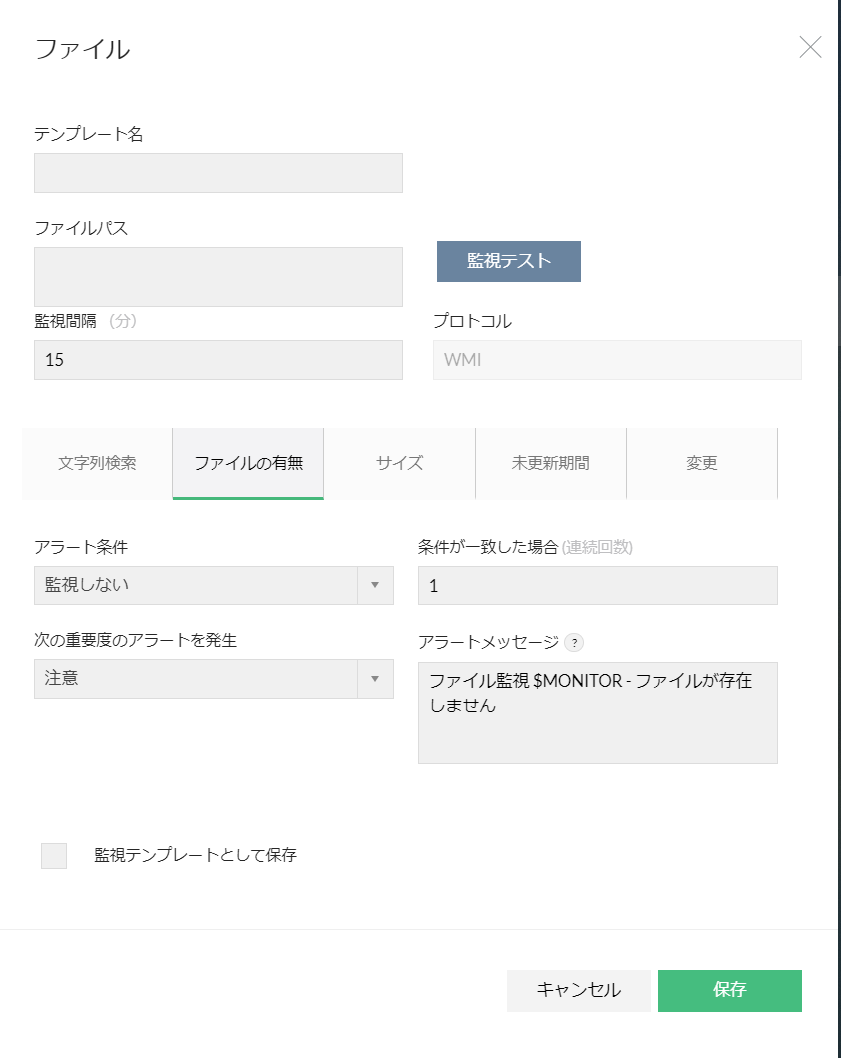This screenshot has height=1058, width=841.
Task: Expand the 次の重要度のアラートを発生 dropdown arrow
Action: pyautogui.click(x=375, y=679)
